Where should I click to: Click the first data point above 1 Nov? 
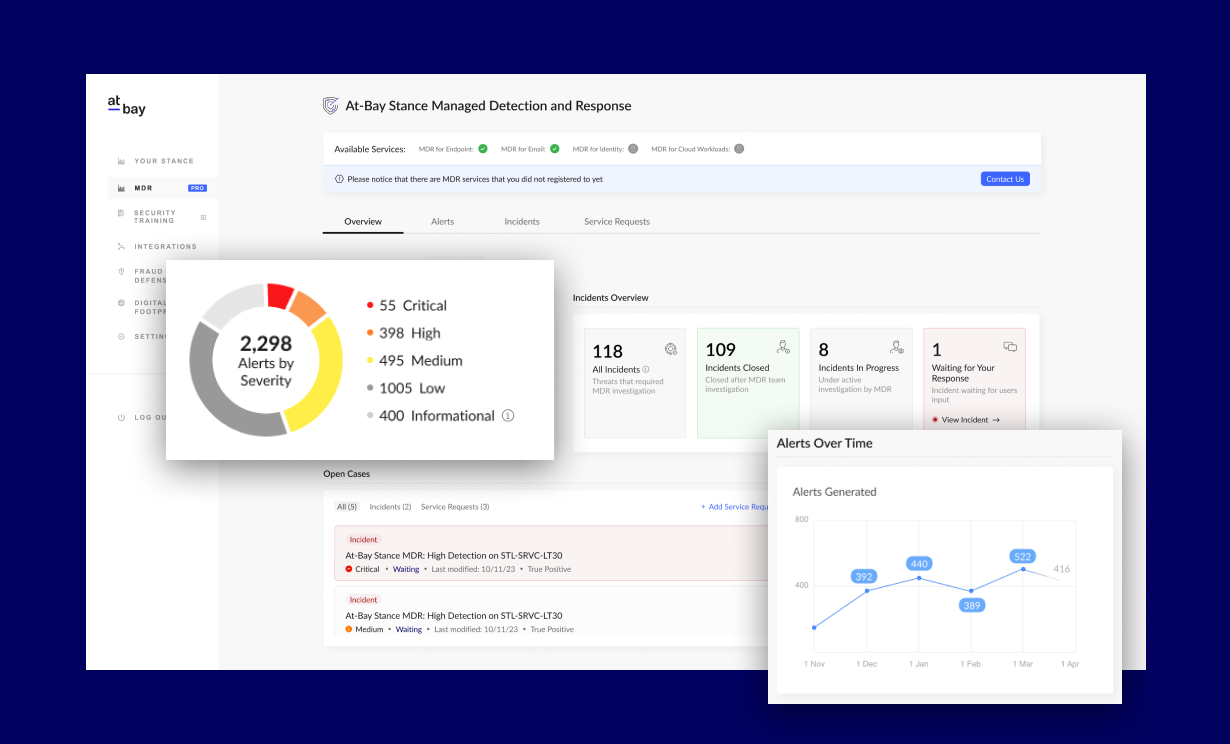pos(814,628)
